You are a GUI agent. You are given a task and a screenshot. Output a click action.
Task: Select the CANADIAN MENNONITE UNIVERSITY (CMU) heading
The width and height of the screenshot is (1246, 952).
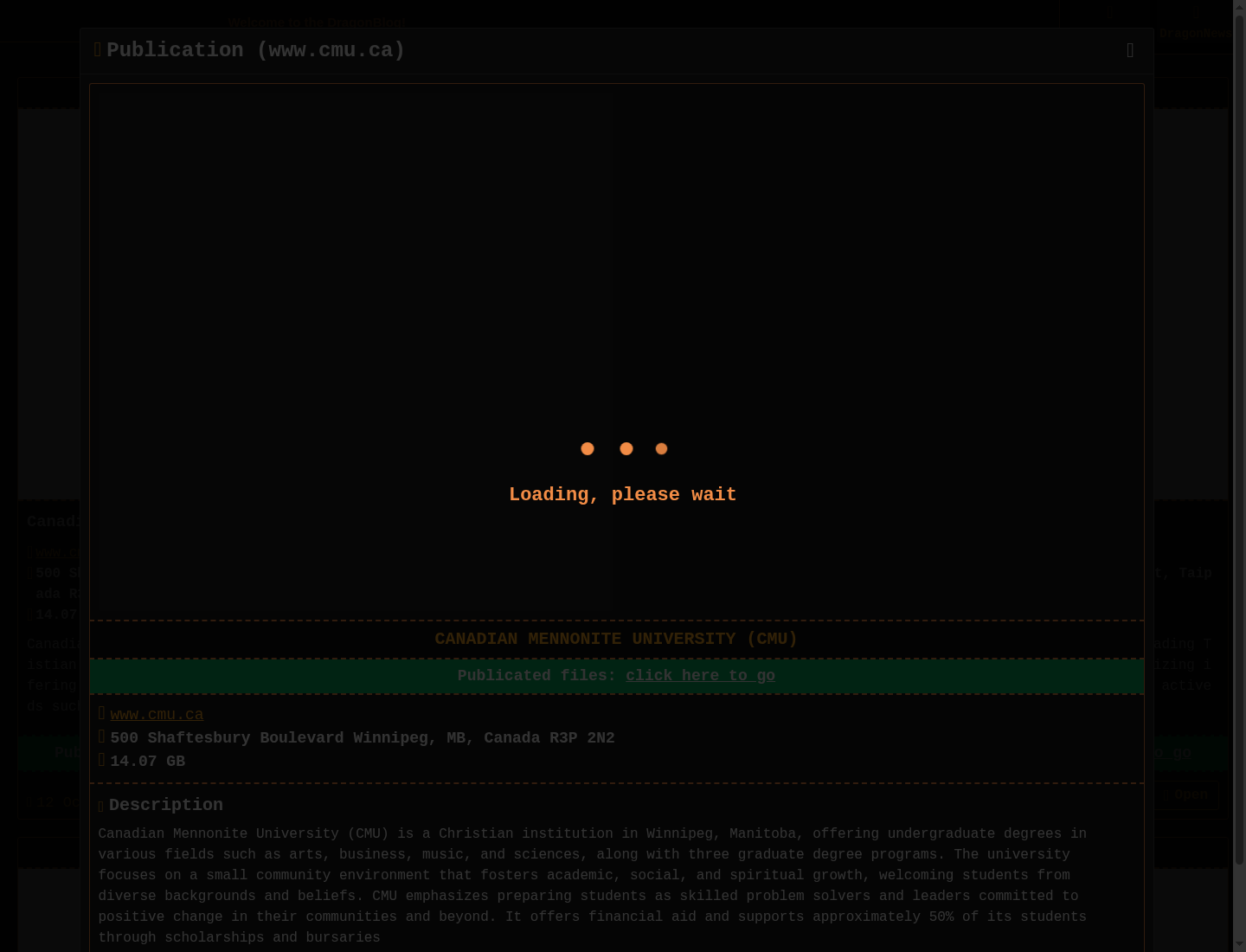[x=616, y=639]
